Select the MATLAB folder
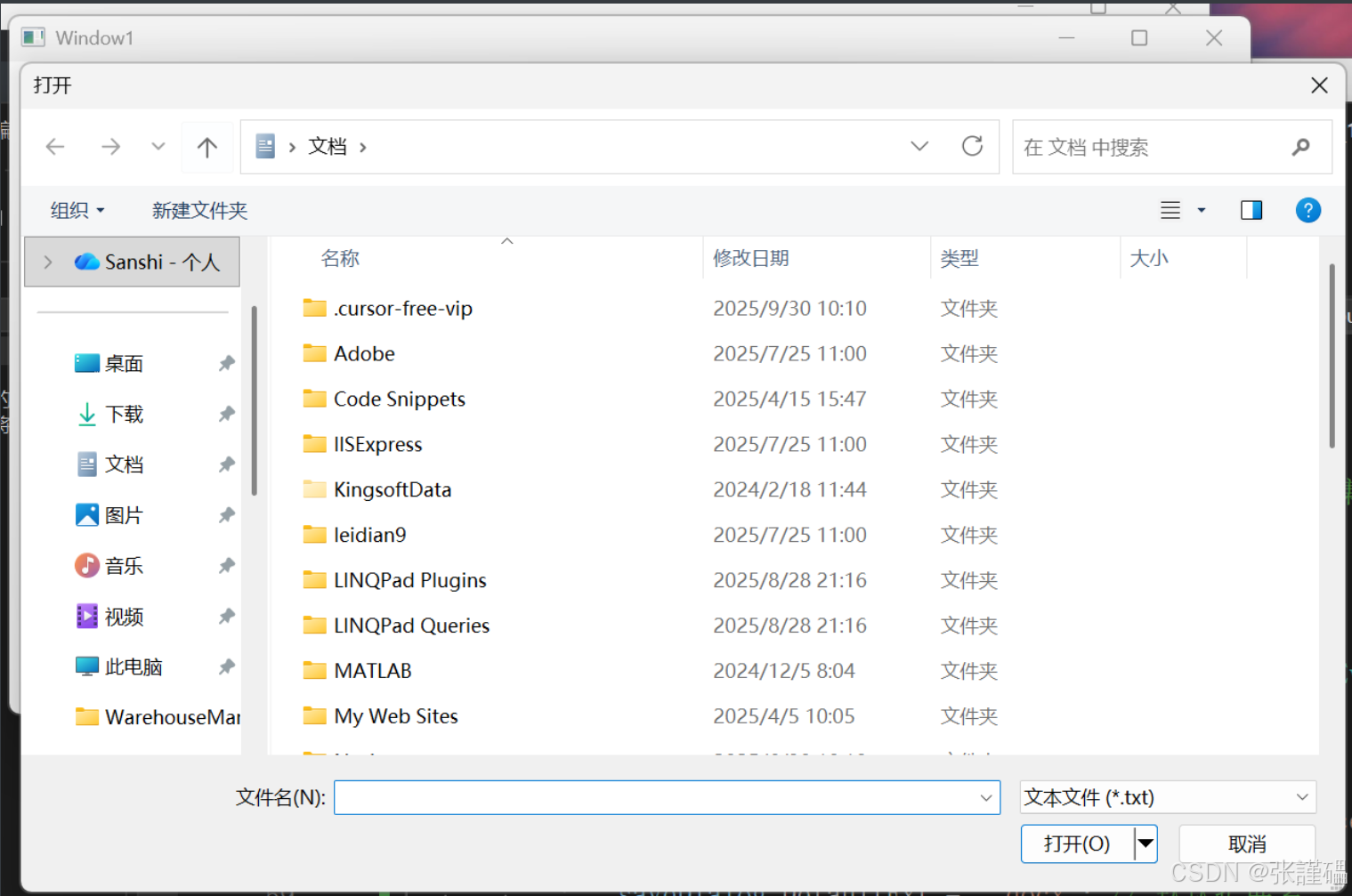Viewport: 1352px width, 896px height. (372, 672)
